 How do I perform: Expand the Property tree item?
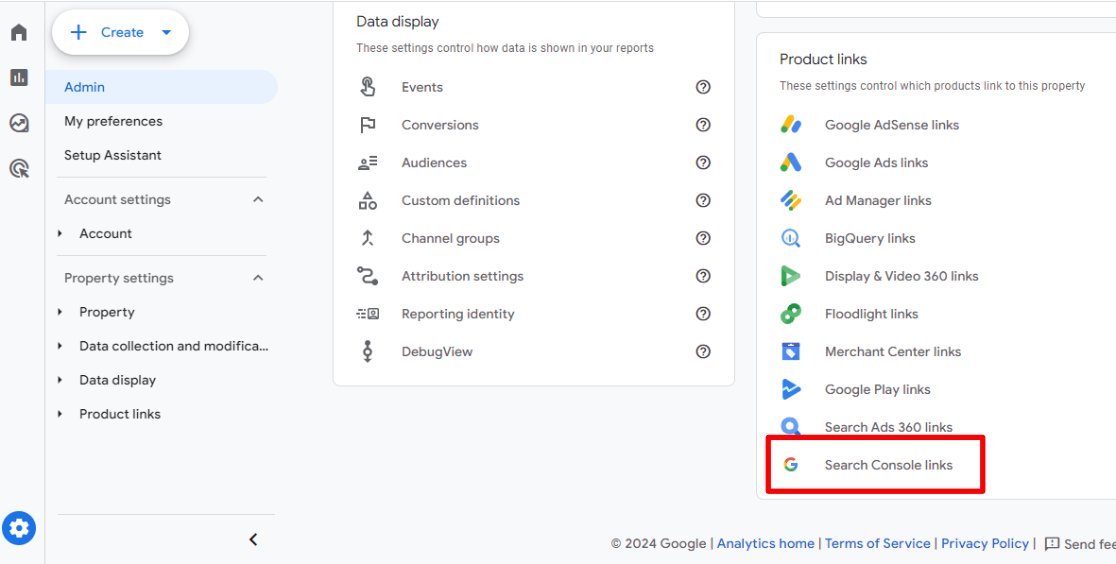(60, 312)
